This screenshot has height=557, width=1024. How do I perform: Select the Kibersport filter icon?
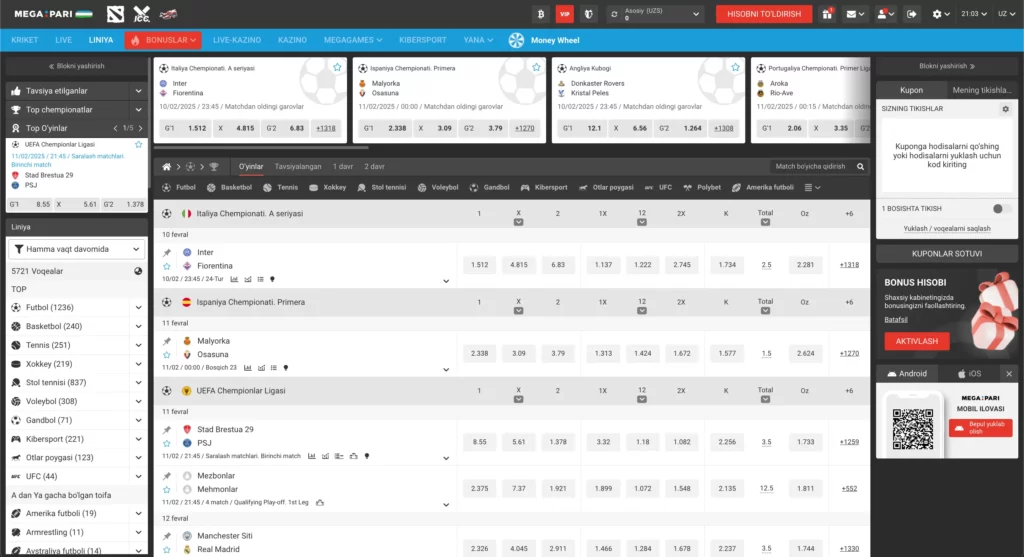click(x=525, y=187)
